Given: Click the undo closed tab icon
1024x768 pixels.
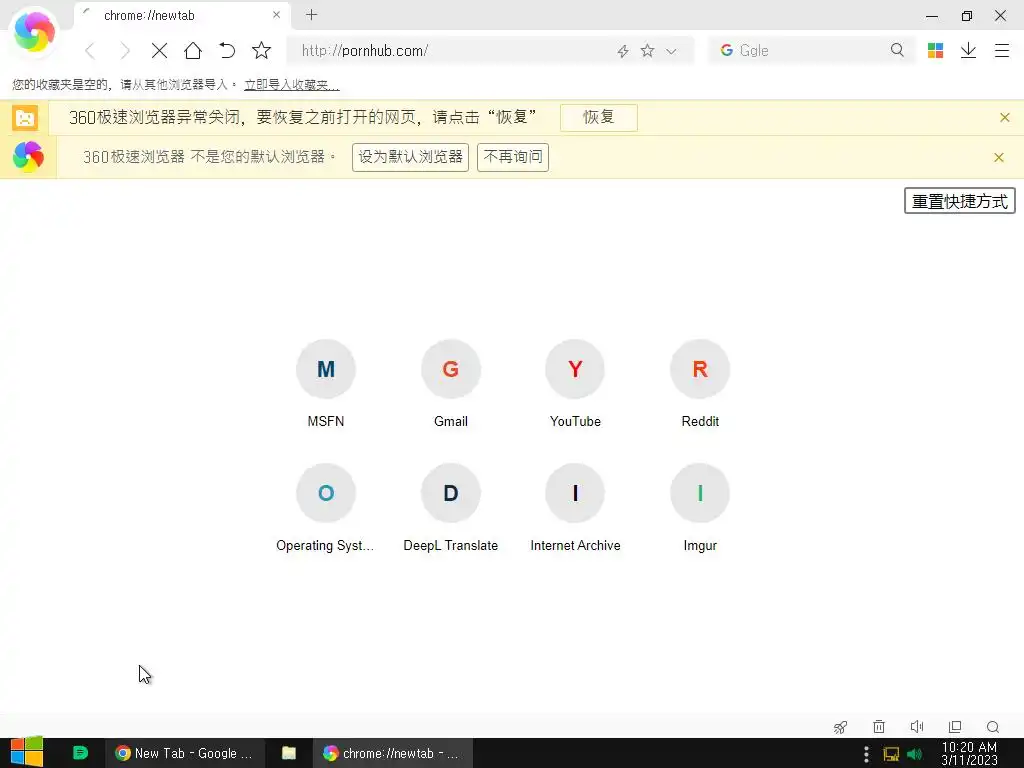Looking at the screenshot, I should coord(227,51).
